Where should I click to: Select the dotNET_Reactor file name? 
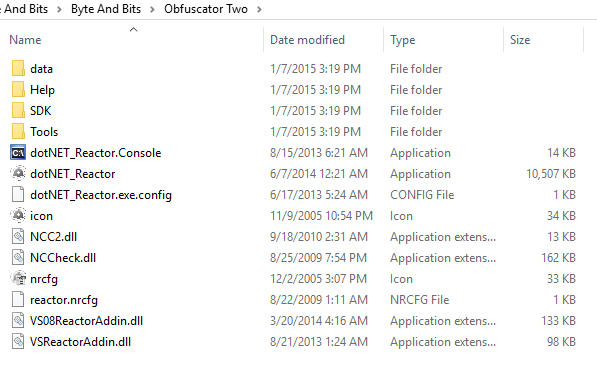click(73, 174)
